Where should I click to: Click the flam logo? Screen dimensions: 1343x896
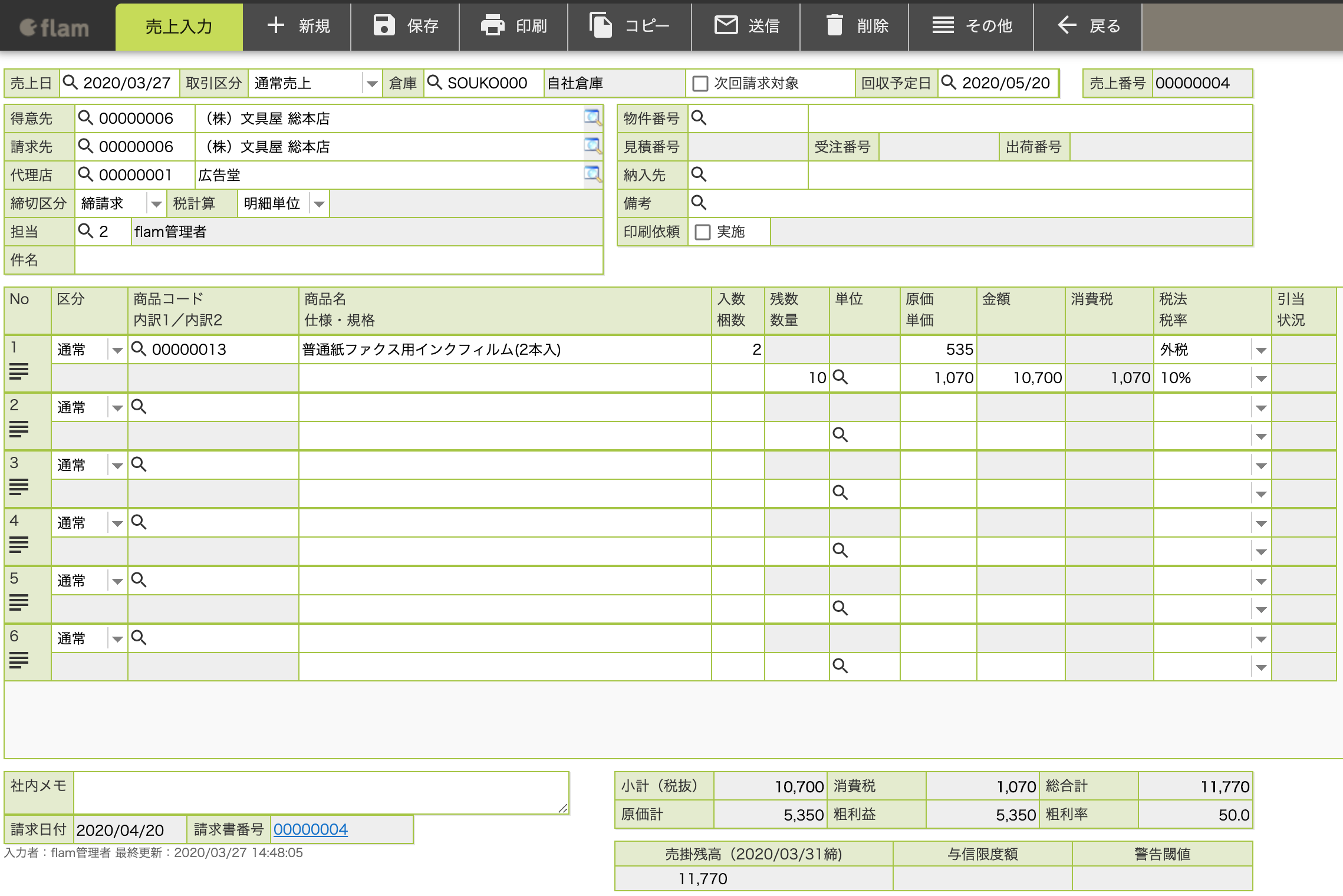(54, 27)
